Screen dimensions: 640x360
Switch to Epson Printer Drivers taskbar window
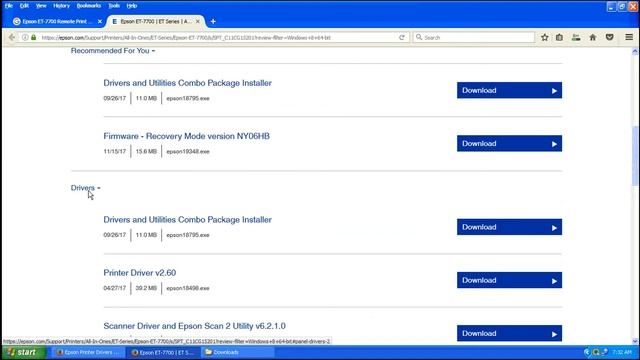point(88,352)
